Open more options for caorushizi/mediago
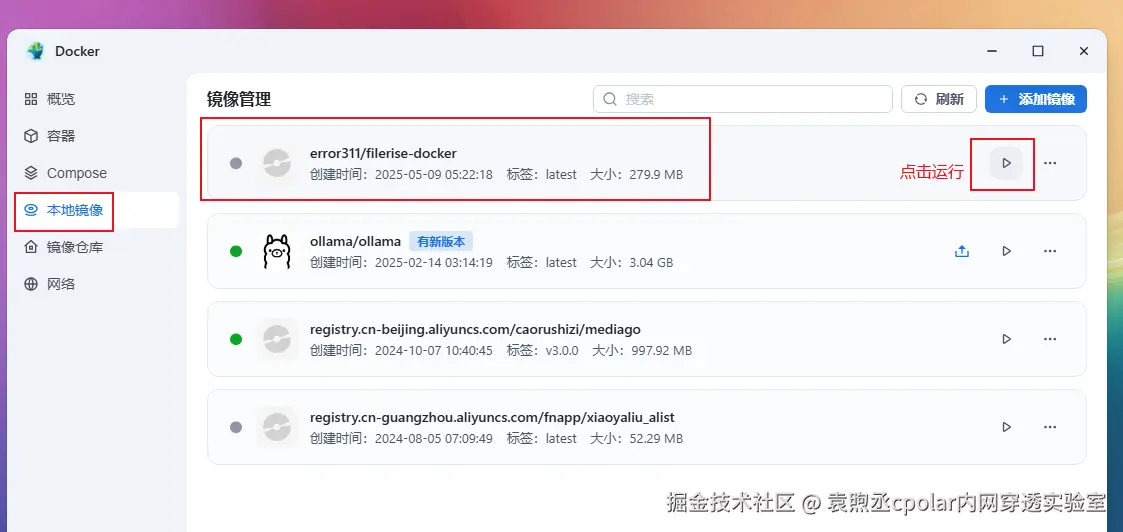The width and height of the screenshot is (1123, 532). 1050,339
